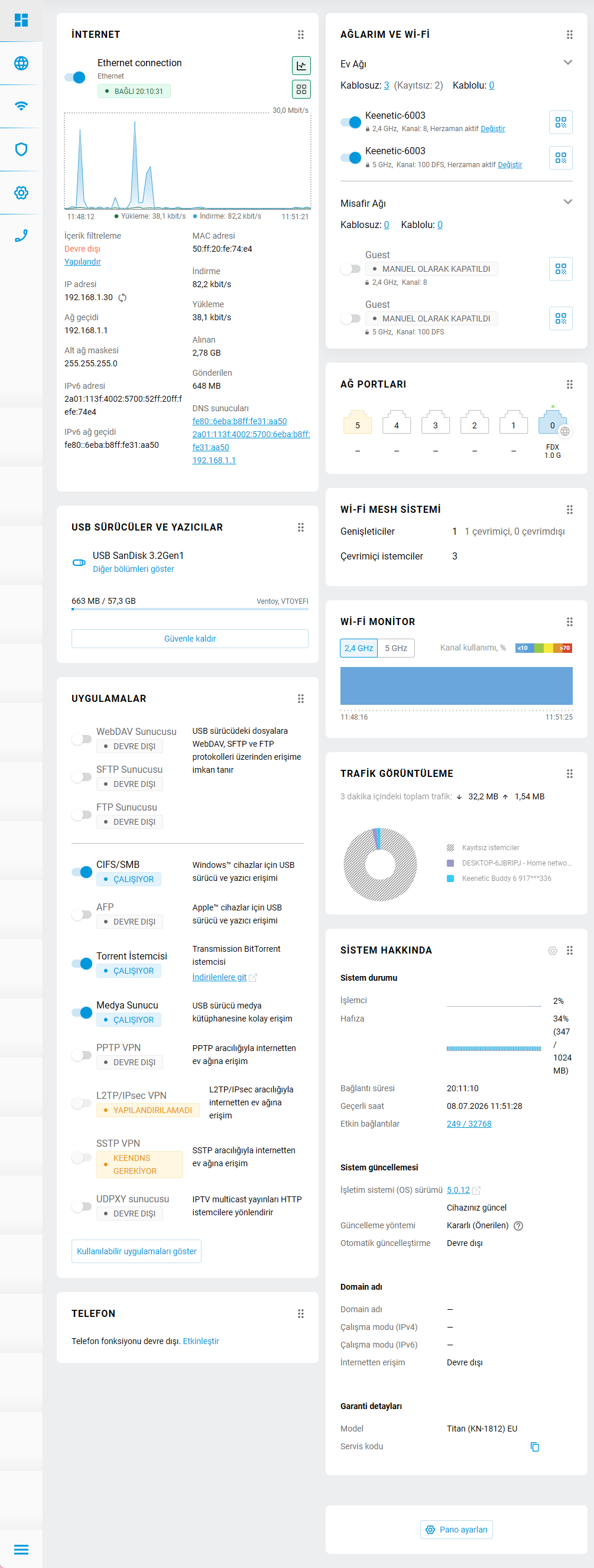Open OS version 5.0.12 link
Image resolution: width=594 pixels, height=1568 pixels.
(458, 1190)
